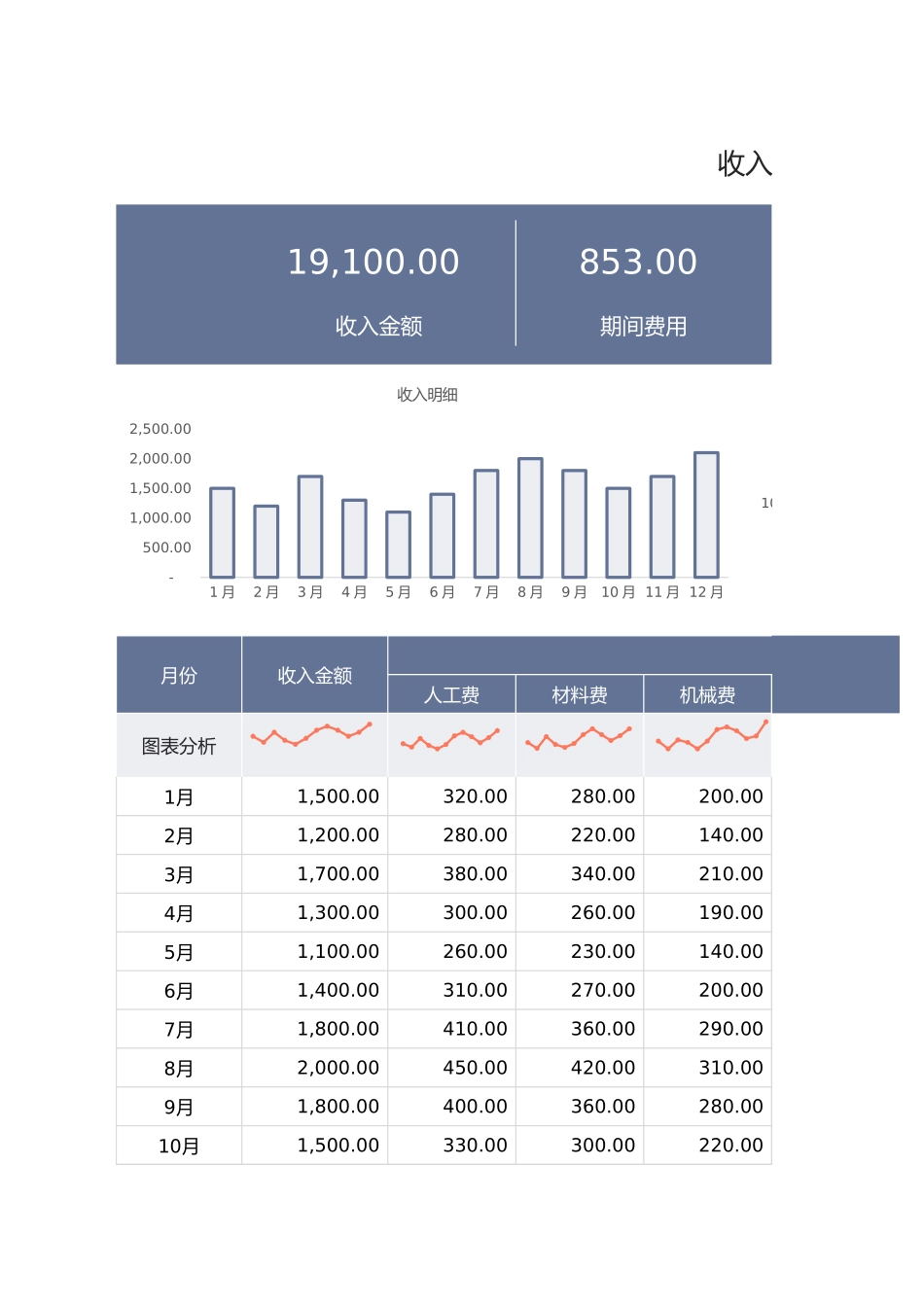
Task: Select the 月份 column header
Action: tap(179, 673)
